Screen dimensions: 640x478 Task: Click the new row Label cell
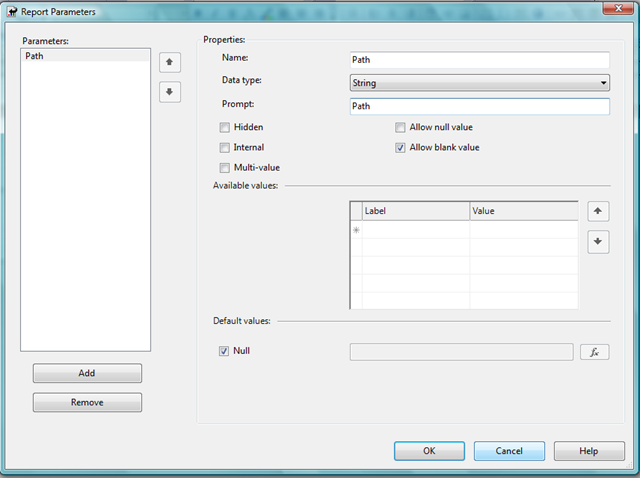click(x=416, y=230)
